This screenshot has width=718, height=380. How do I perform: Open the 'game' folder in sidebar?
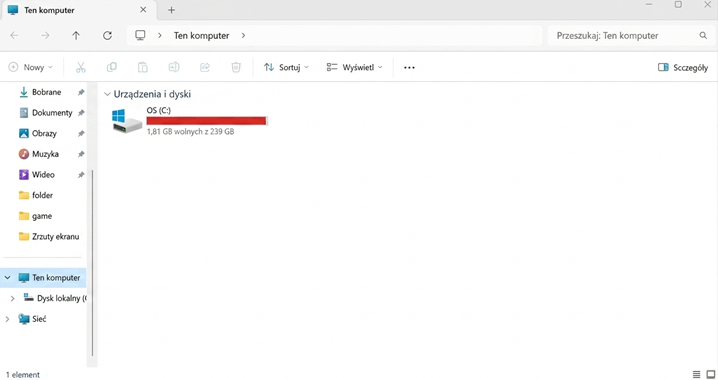coord(42,216)
